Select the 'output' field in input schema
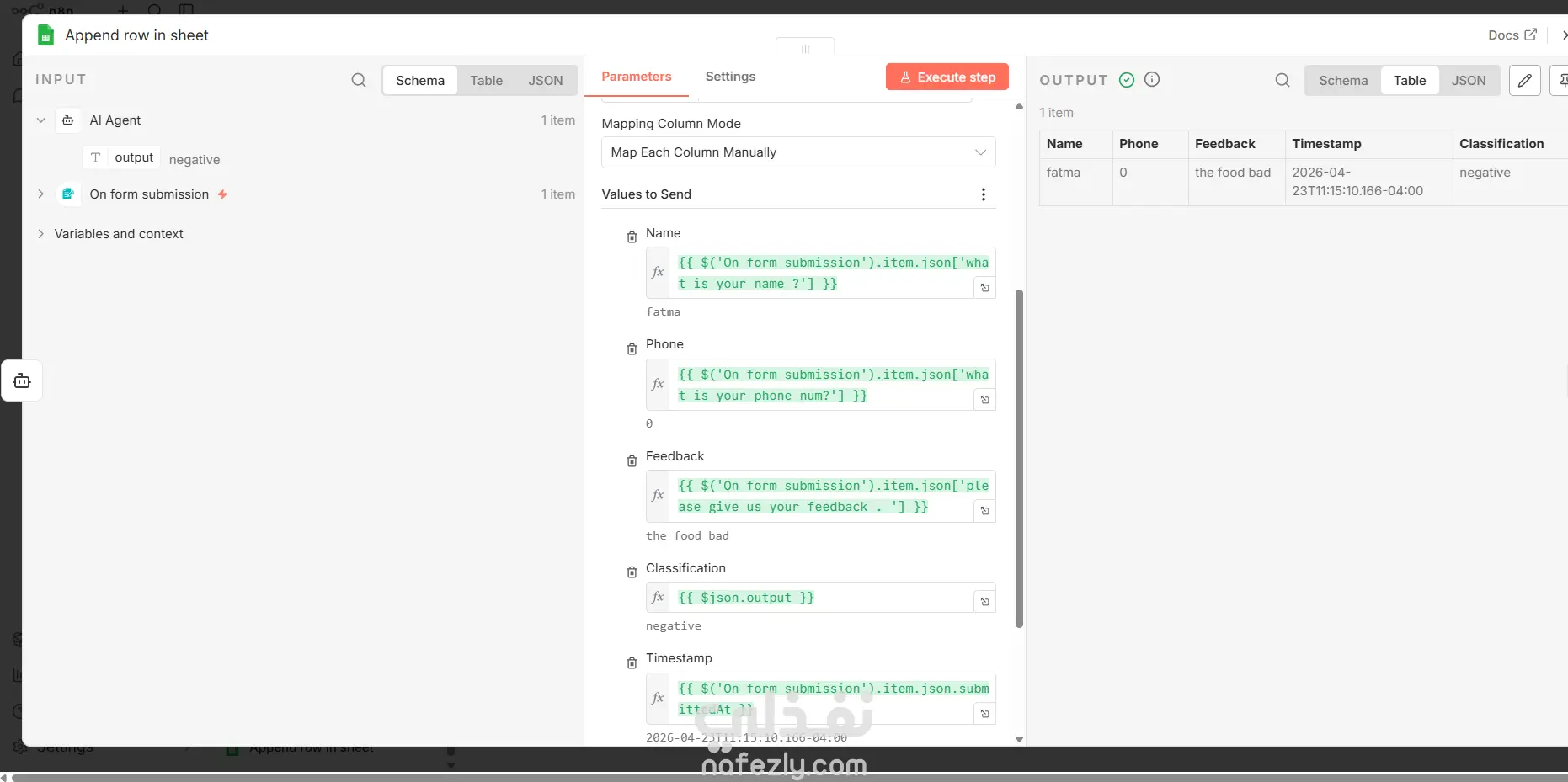Screen dimensions: 1568x782 click(x=122, y=157)
